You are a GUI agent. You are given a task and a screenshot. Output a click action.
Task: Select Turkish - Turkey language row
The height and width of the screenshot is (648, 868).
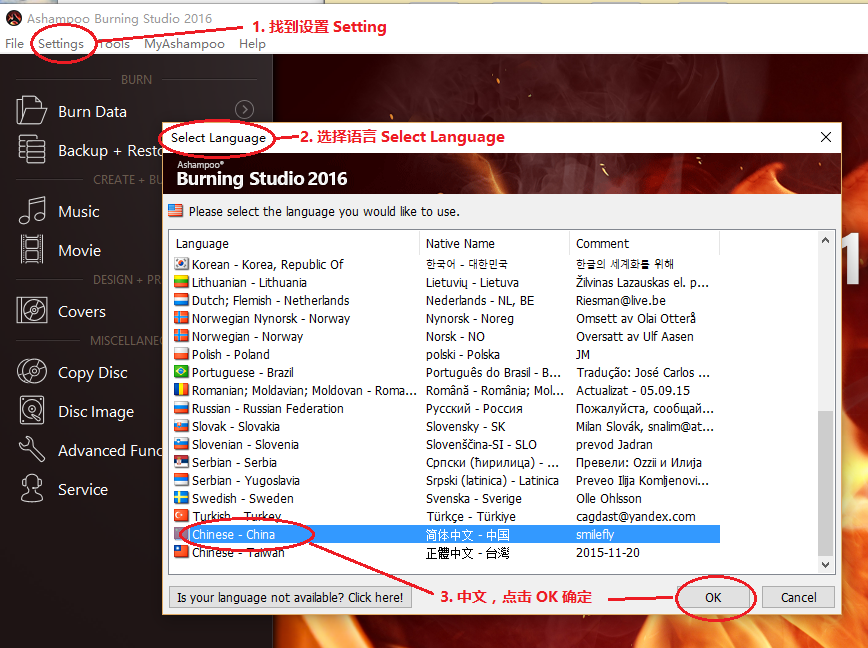coord(445,516)
